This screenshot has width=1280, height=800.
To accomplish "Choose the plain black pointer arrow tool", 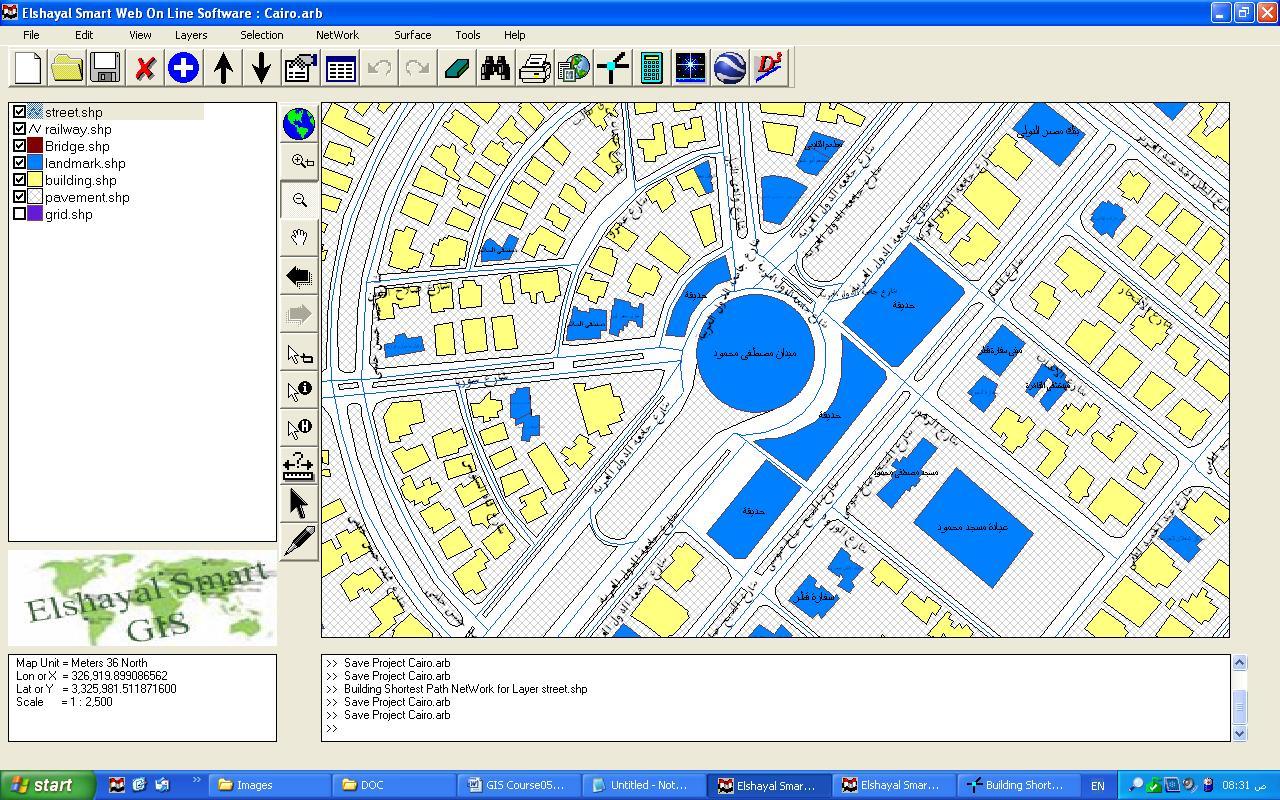I will pyautogui.click(x=299, y=504).
